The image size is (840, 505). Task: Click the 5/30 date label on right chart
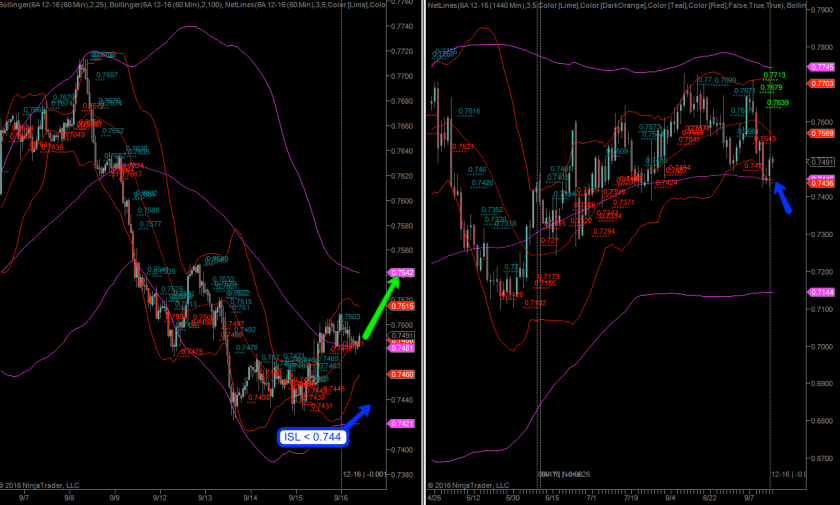tap(513, 498)
